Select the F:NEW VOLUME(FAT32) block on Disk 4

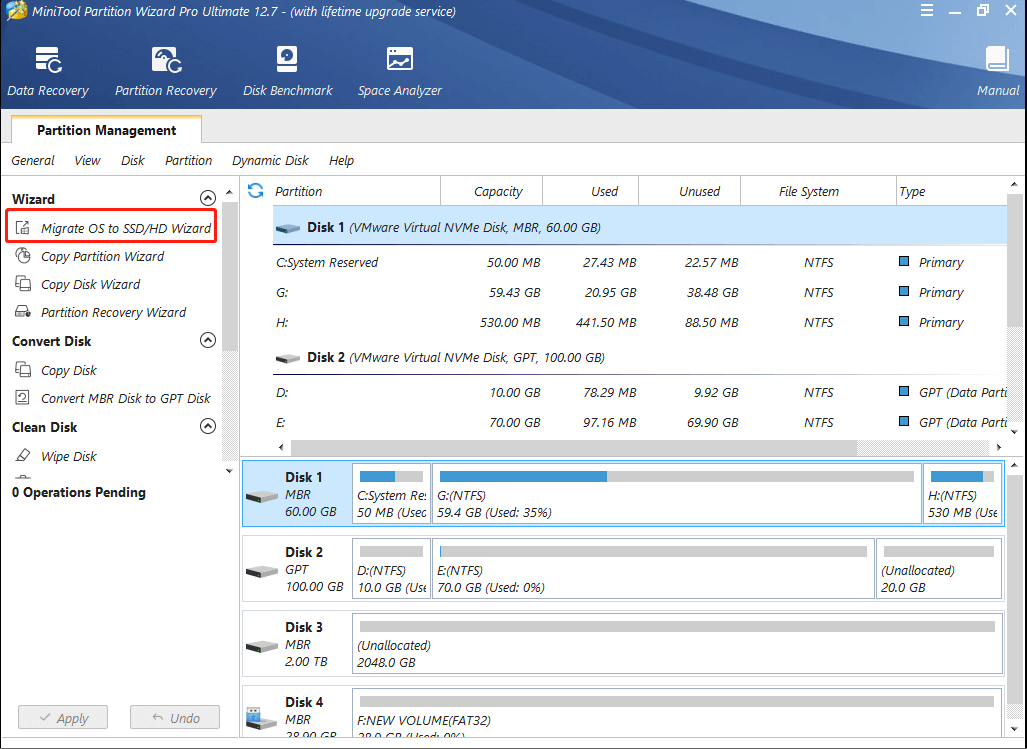click(x=677, y=713)
